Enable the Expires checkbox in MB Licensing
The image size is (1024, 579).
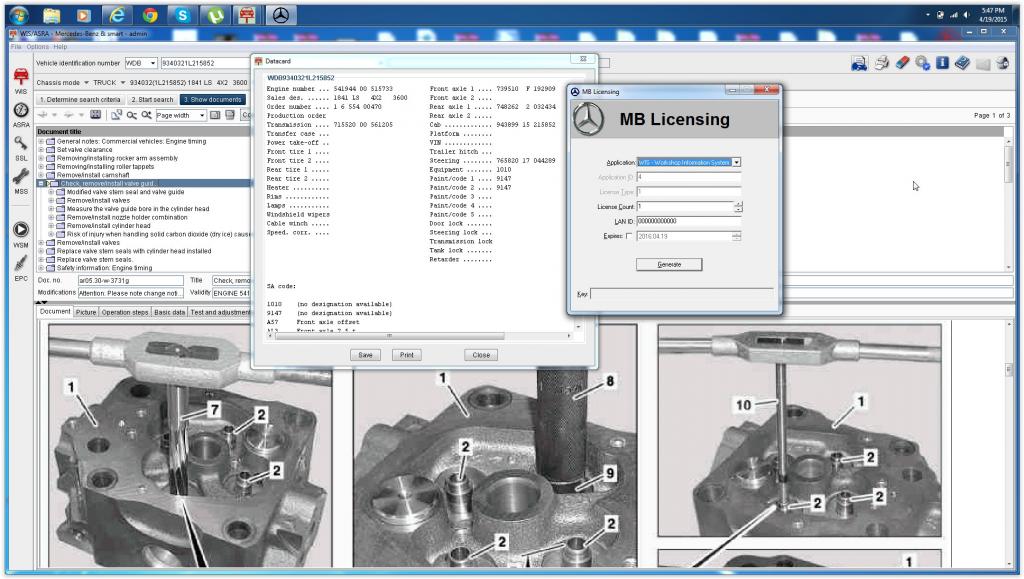click(628, 236)
